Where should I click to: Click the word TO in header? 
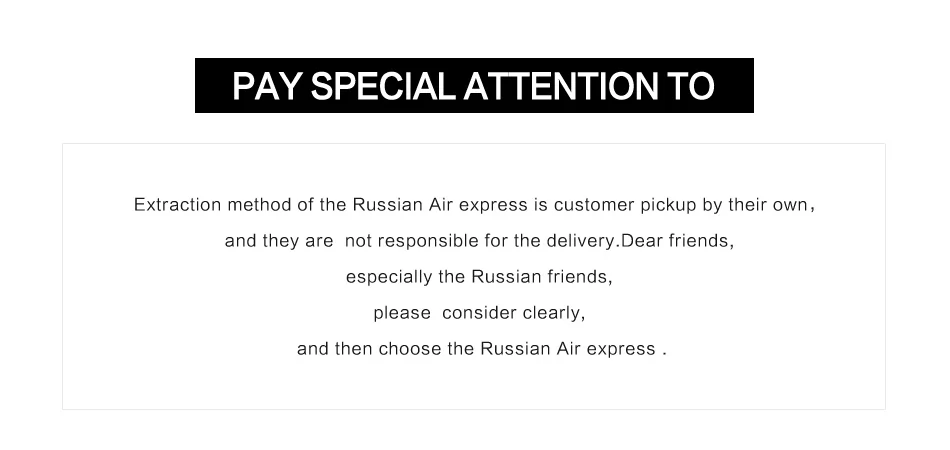(691, 86)
